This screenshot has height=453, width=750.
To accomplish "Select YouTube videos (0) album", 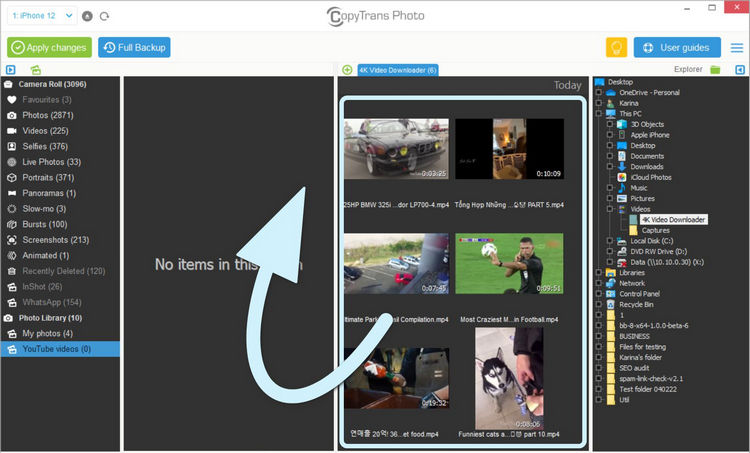I will tap(60, 349).
